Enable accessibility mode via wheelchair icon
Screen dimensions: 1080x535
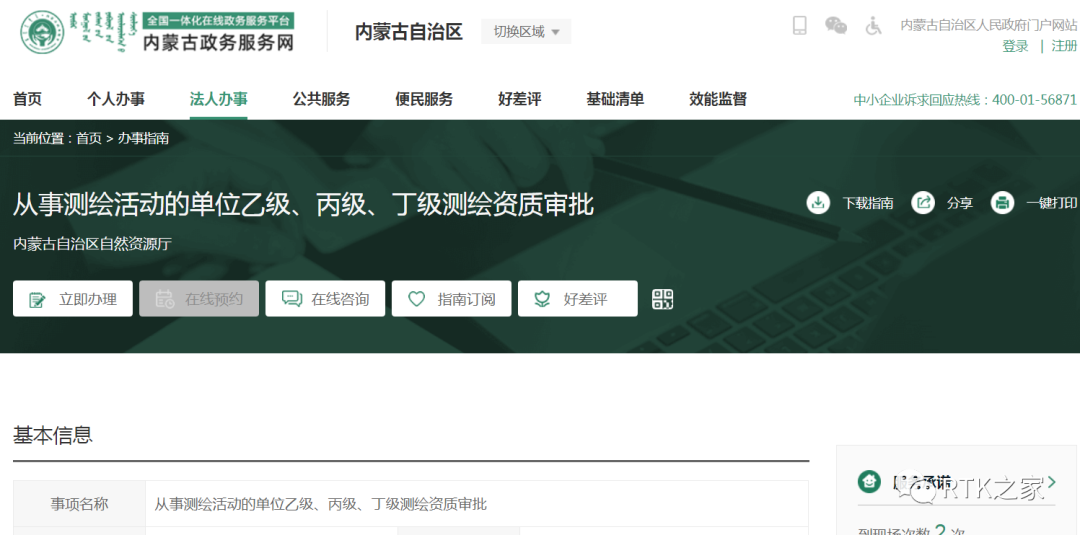pos(873,26)
